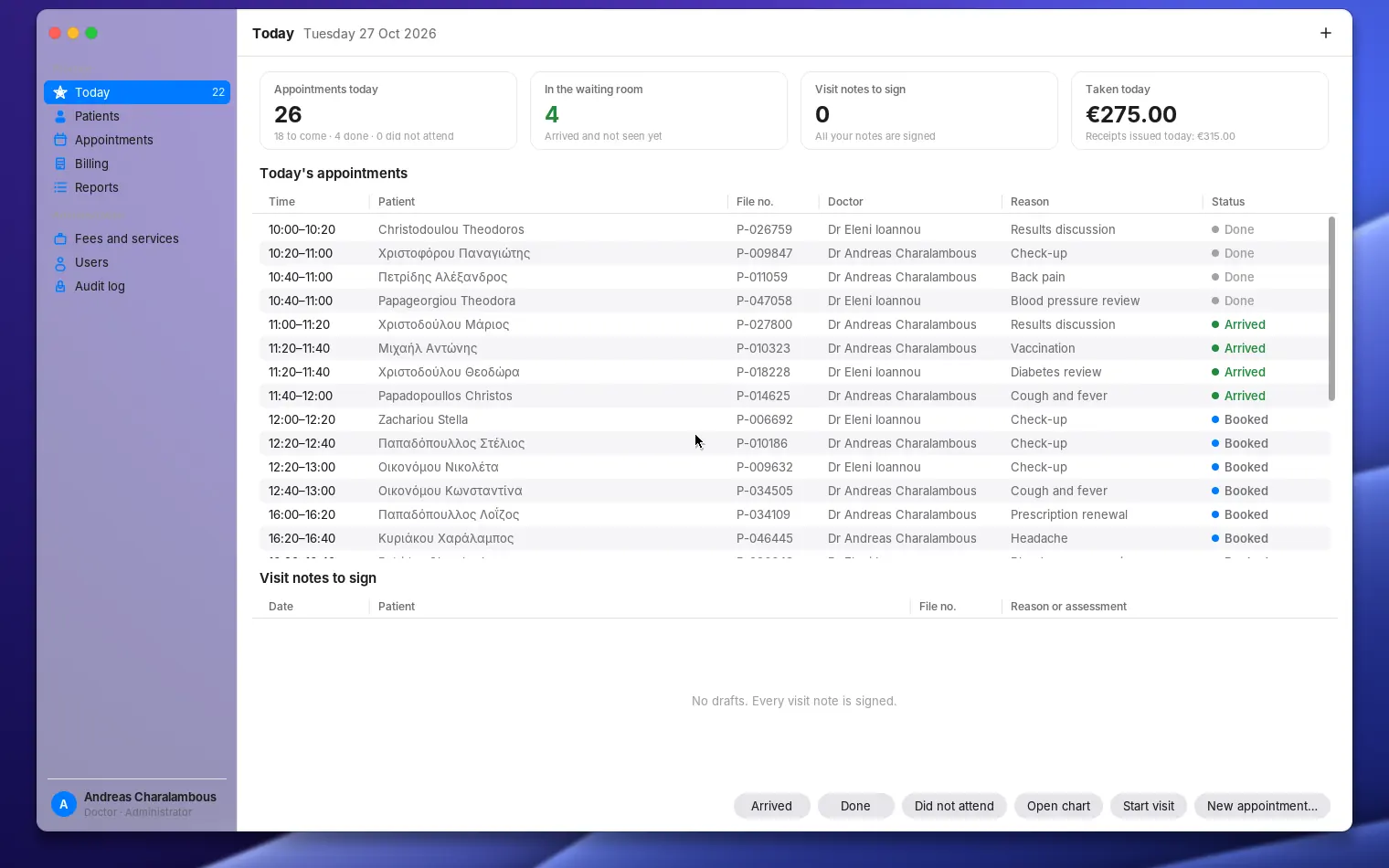The height and width of the screenshot is (868, 1389).
Task: Click the Patients person icon
Action: pos(60,116)
